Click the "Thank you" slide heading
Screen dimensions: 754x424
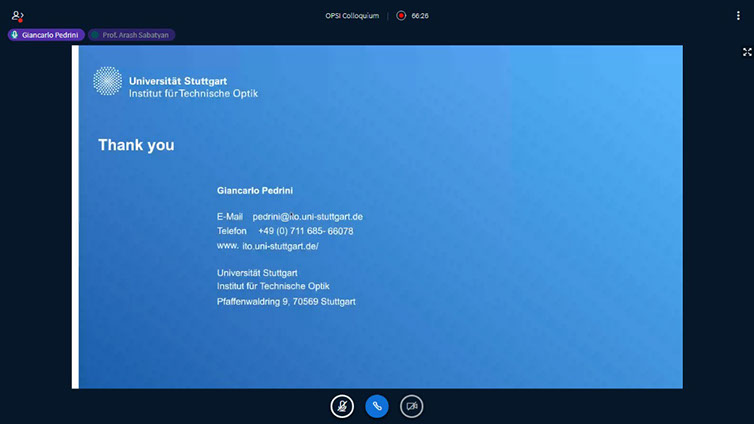[x=136, y=146]
